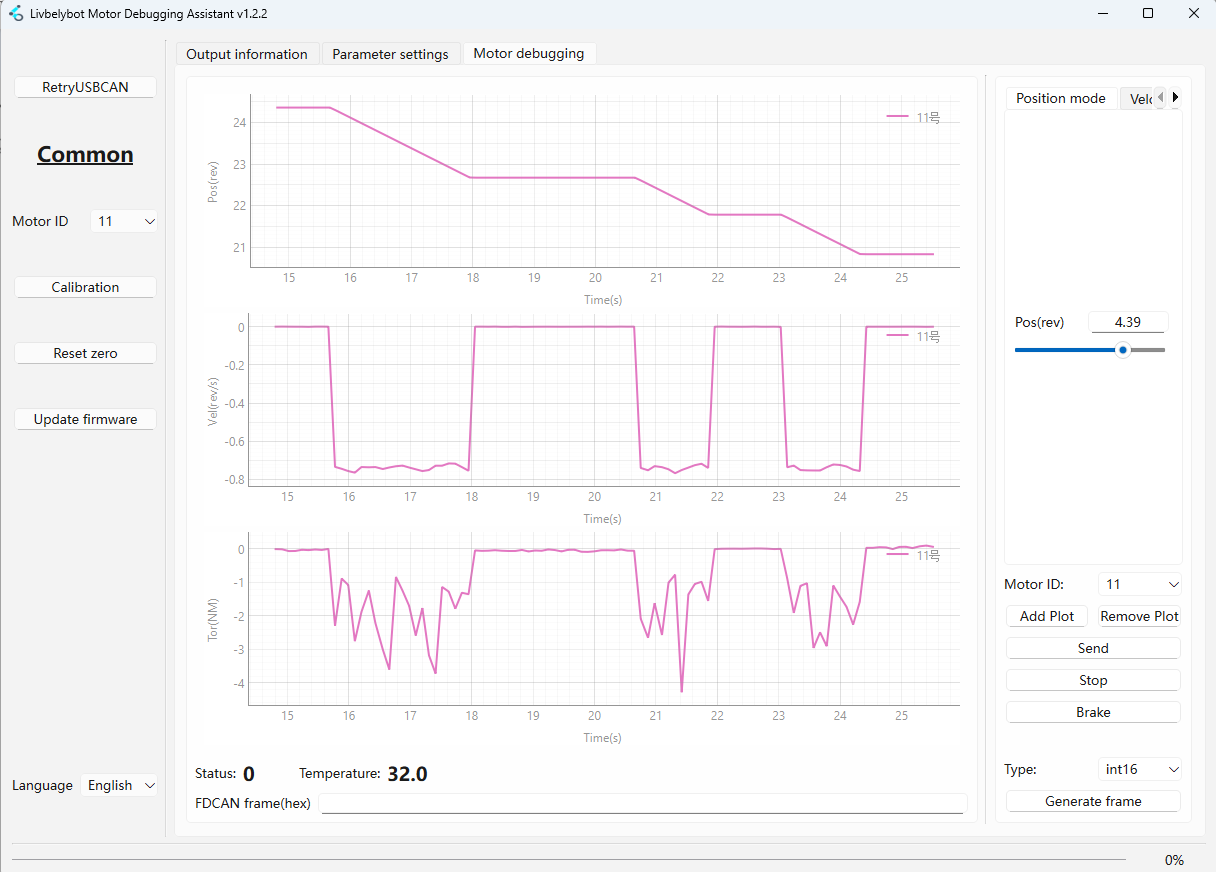Screen dimensions: 1216x872
Task: Switch to Output information tab
Action: pyautogui.click(x=247, y=54)
